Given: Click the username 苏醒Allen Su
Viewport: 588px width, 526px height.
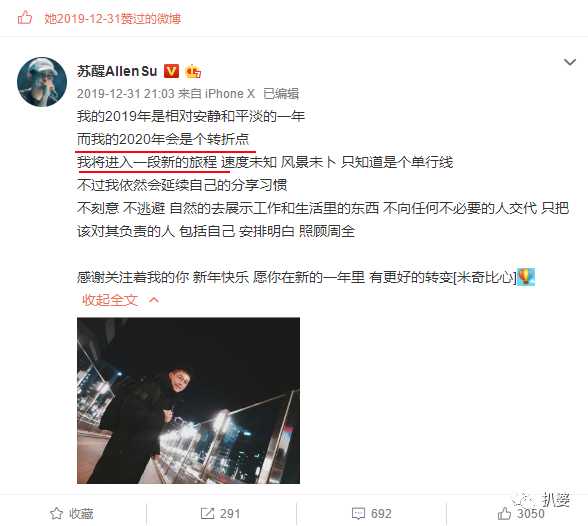Looking at the screenshot, I should [x=117, y=71].
